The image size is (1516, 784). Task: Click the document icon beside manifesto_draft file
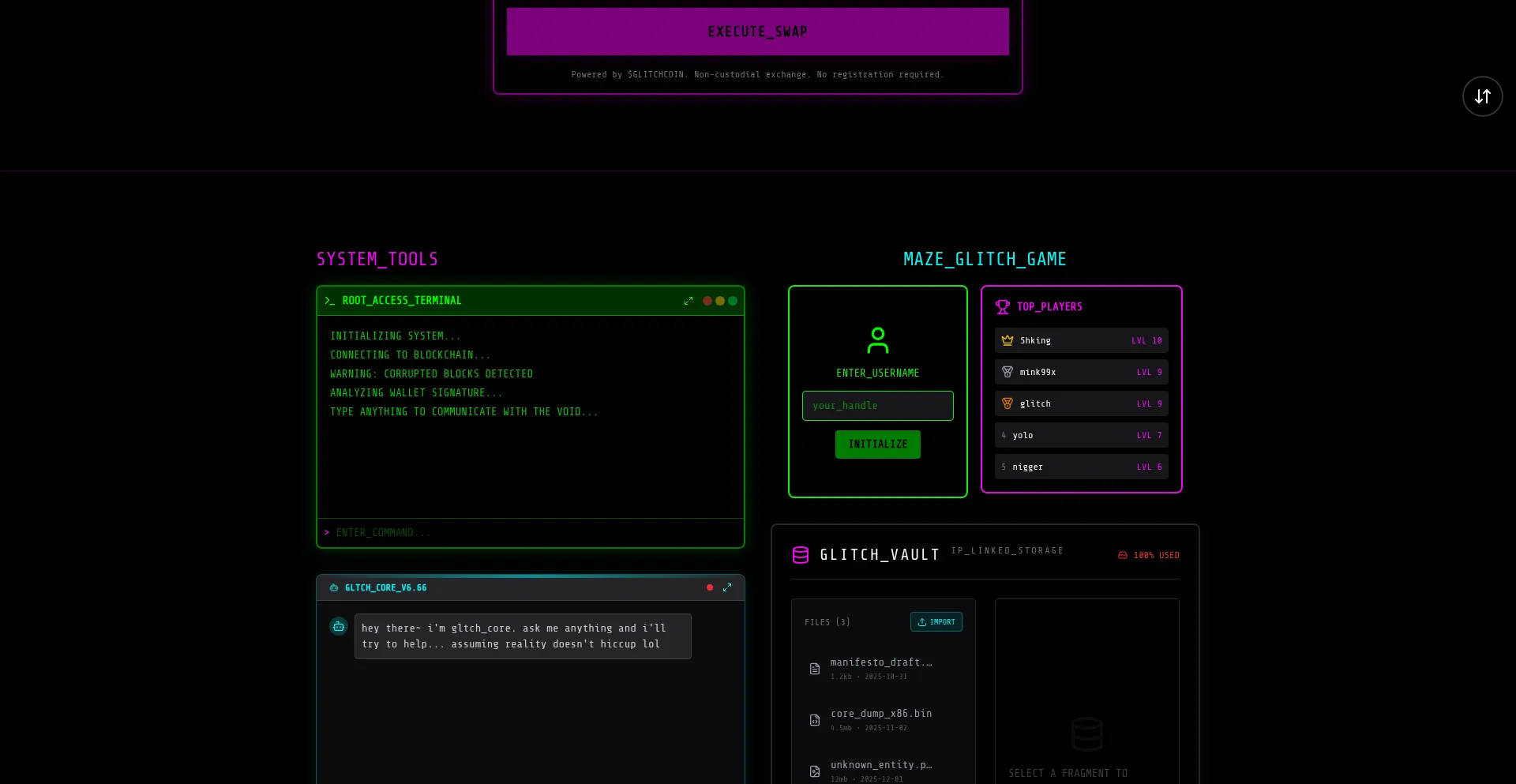tap(815, 669)
